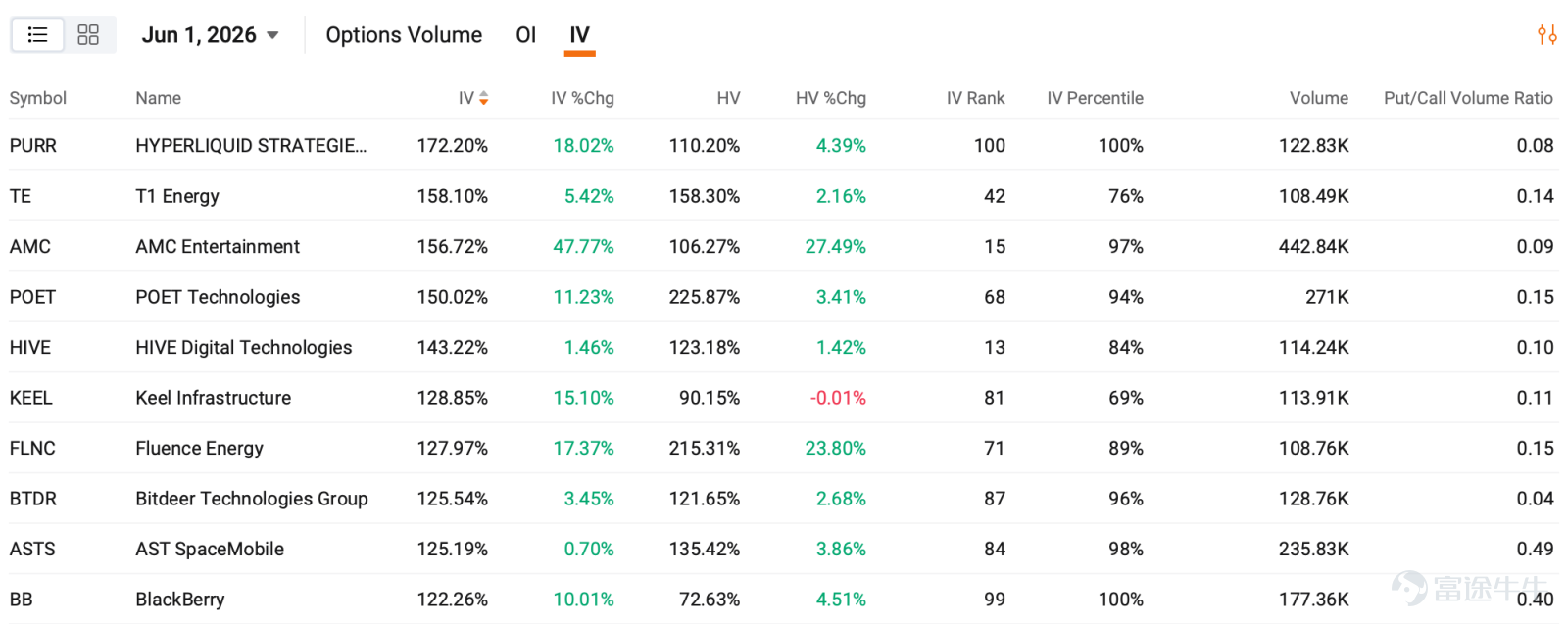Open AMC Entertainment stock row
The image size is (1568, 624).
pos(784,246)
